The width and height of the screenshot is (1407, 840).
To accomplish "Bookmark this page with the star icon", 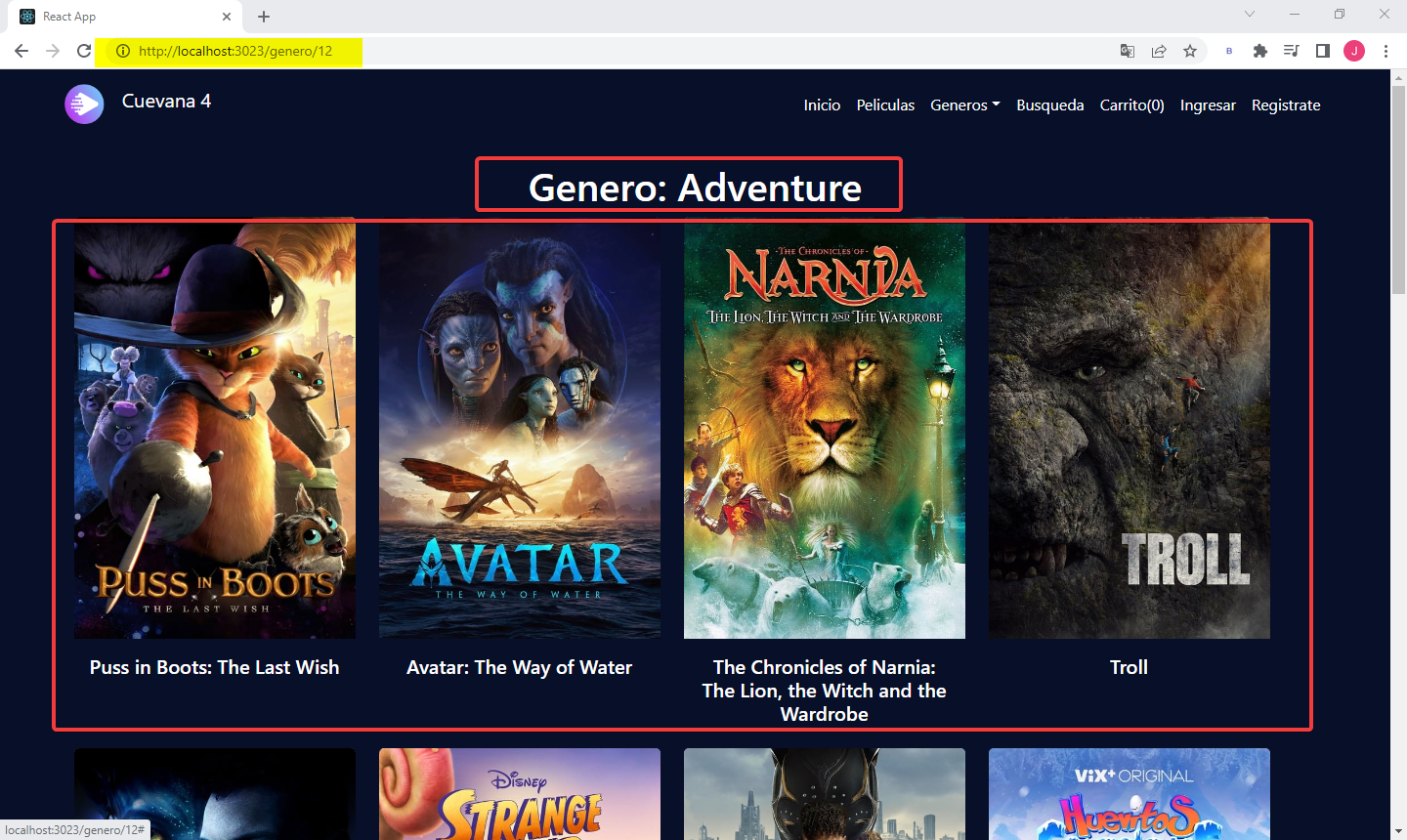I will pyautogui.click(x=1190, y=51).
